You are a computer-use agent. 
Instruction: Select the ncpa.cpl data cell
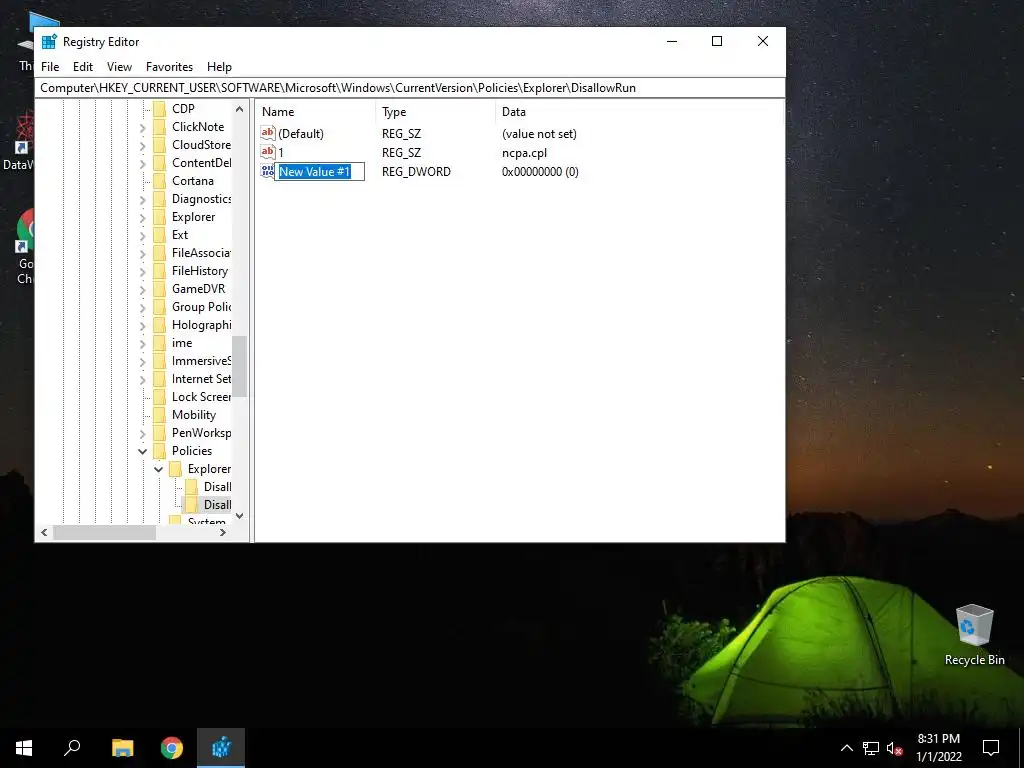click(524, 153)
